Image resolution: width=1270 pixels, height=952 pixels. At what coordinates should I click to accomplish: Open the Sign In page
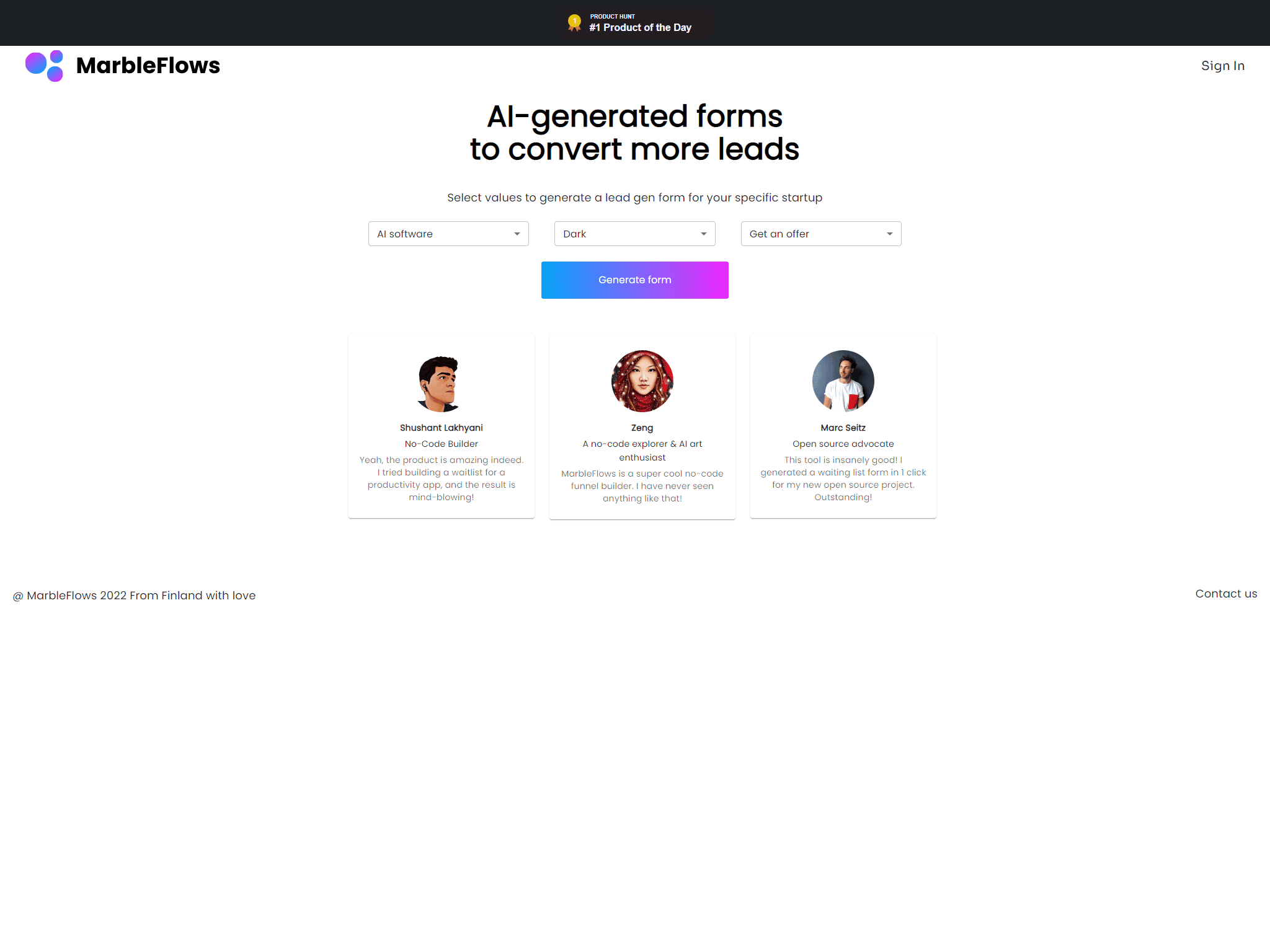coord(1222,66)
